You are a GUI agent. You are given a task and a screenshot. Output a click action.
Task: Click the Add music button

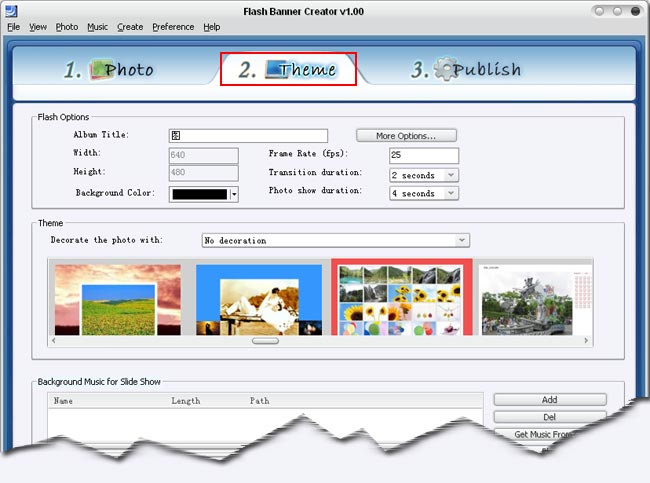pyautogui.click(x=549, y=399)
